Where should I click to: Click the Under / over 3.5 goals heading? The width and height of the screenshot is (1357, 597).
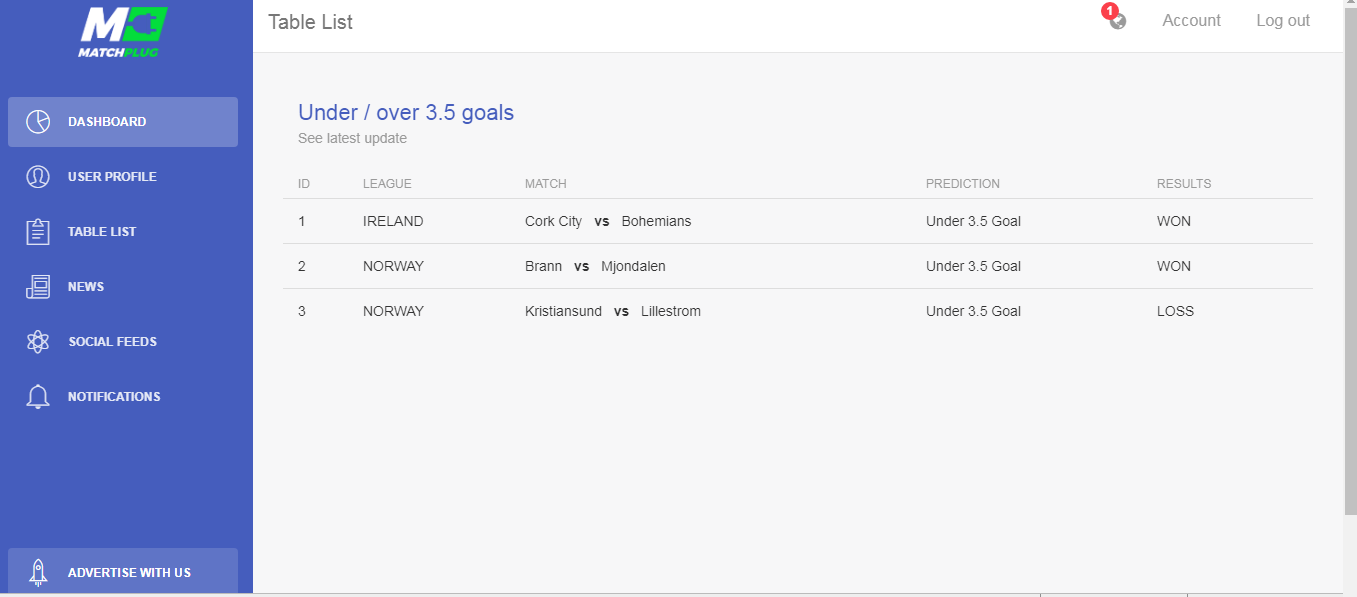pyautogui.click(x=406, y=112)
